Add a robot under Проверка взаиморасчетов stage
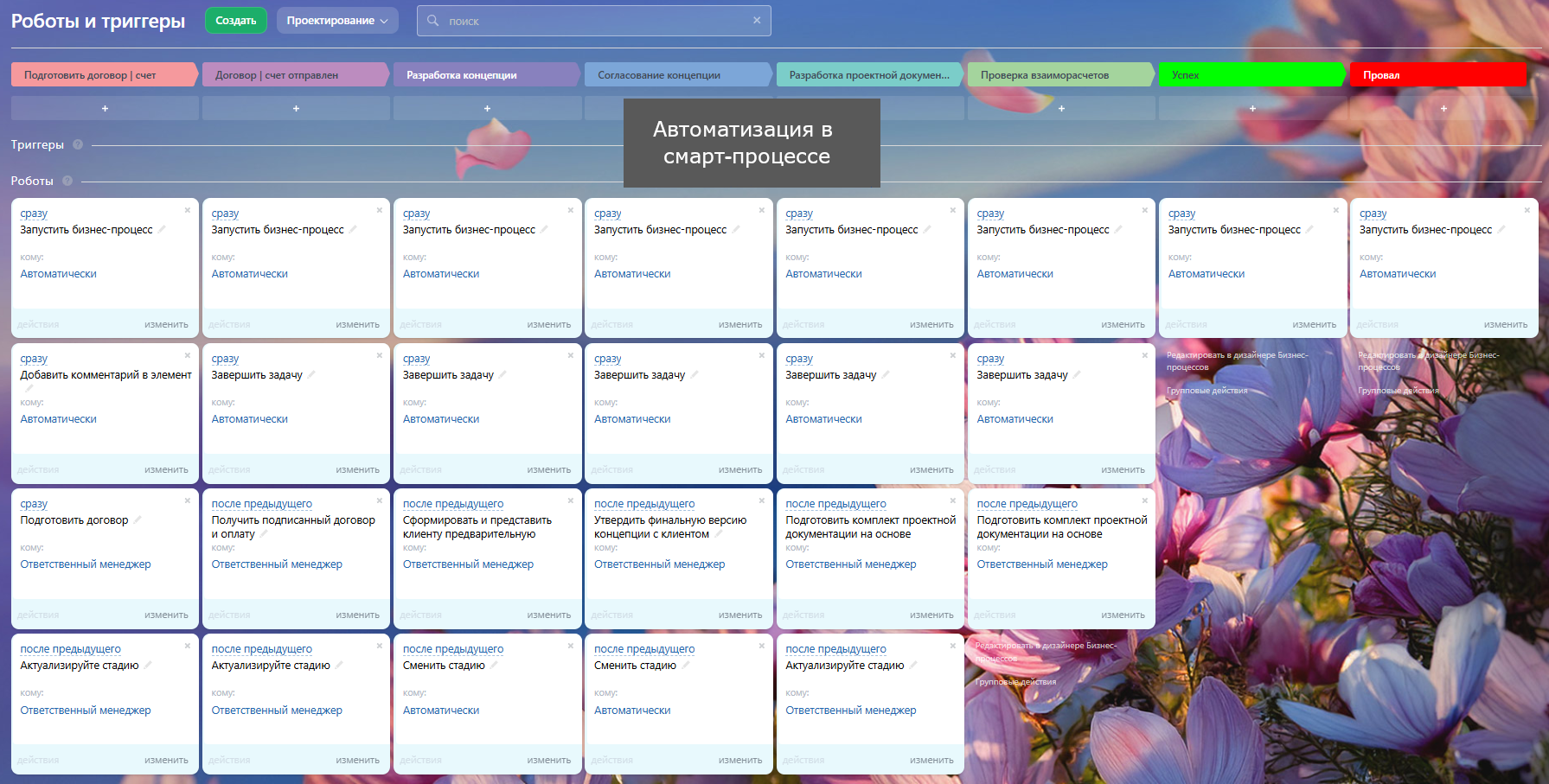The height and width of the screenshot is (784, 1549). [1061, 108]
